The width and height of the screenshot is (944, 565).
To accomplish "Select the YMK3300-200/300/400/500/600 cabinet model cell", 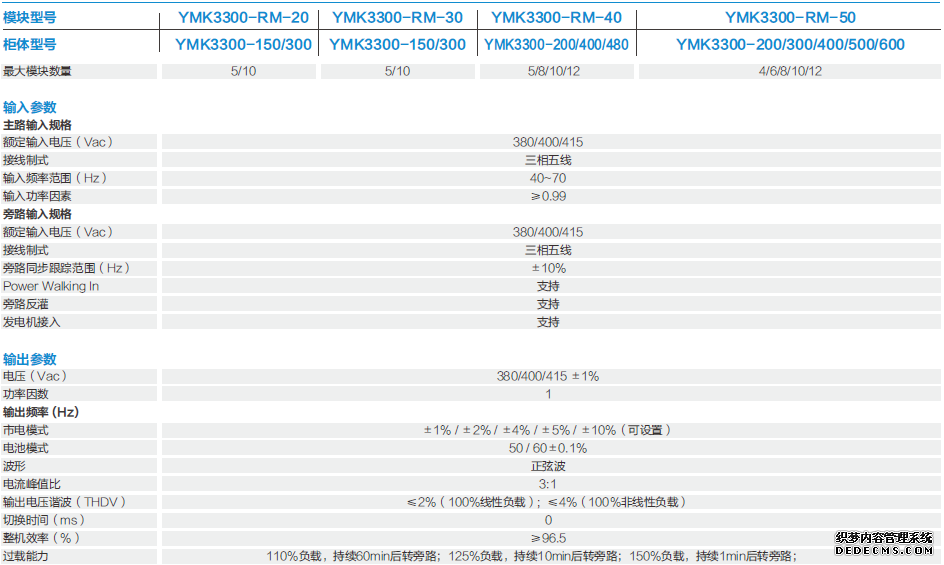I will click(790, 44).
